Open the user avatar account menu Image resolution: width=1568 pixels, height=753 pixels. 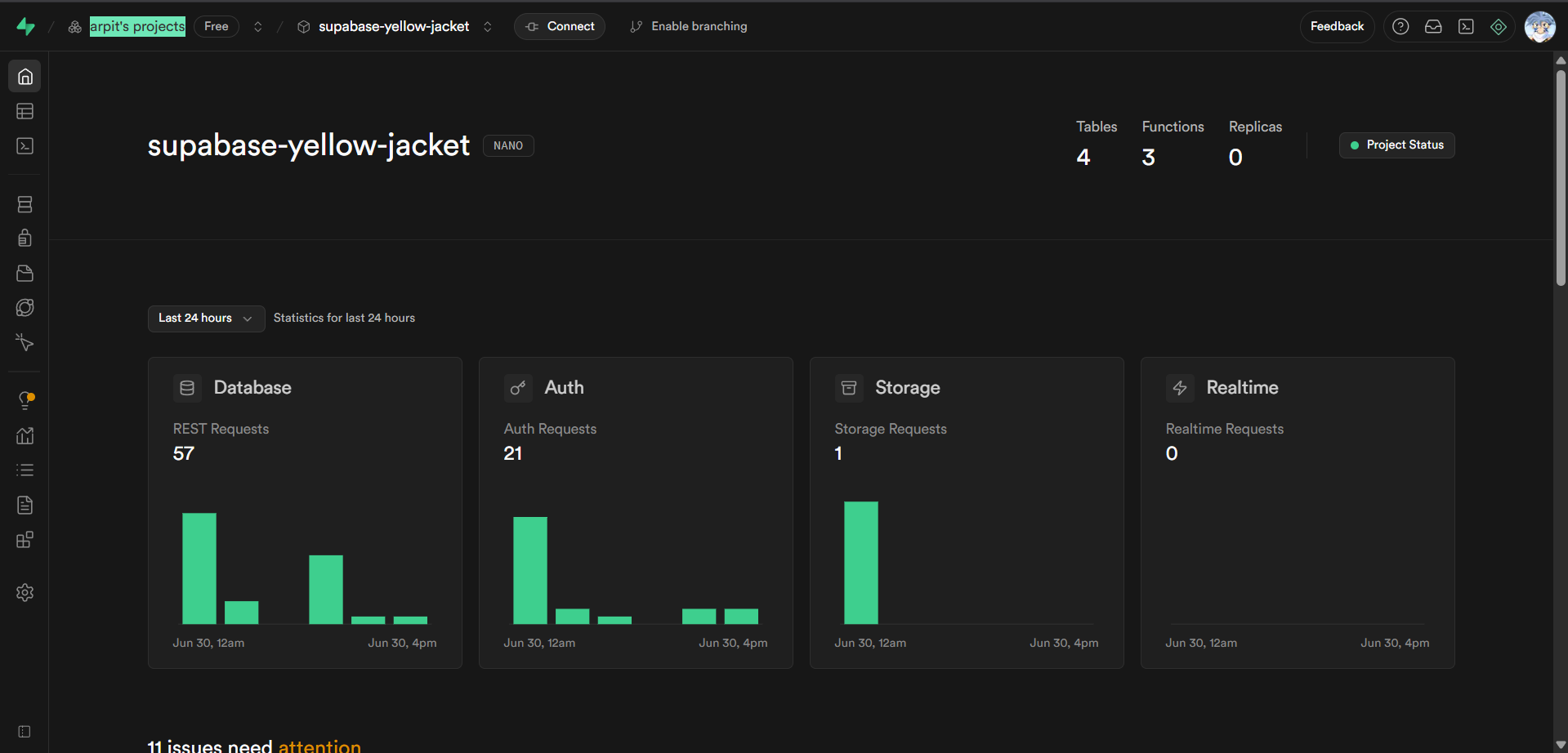pyautogui.click(x=1540, y=27)
